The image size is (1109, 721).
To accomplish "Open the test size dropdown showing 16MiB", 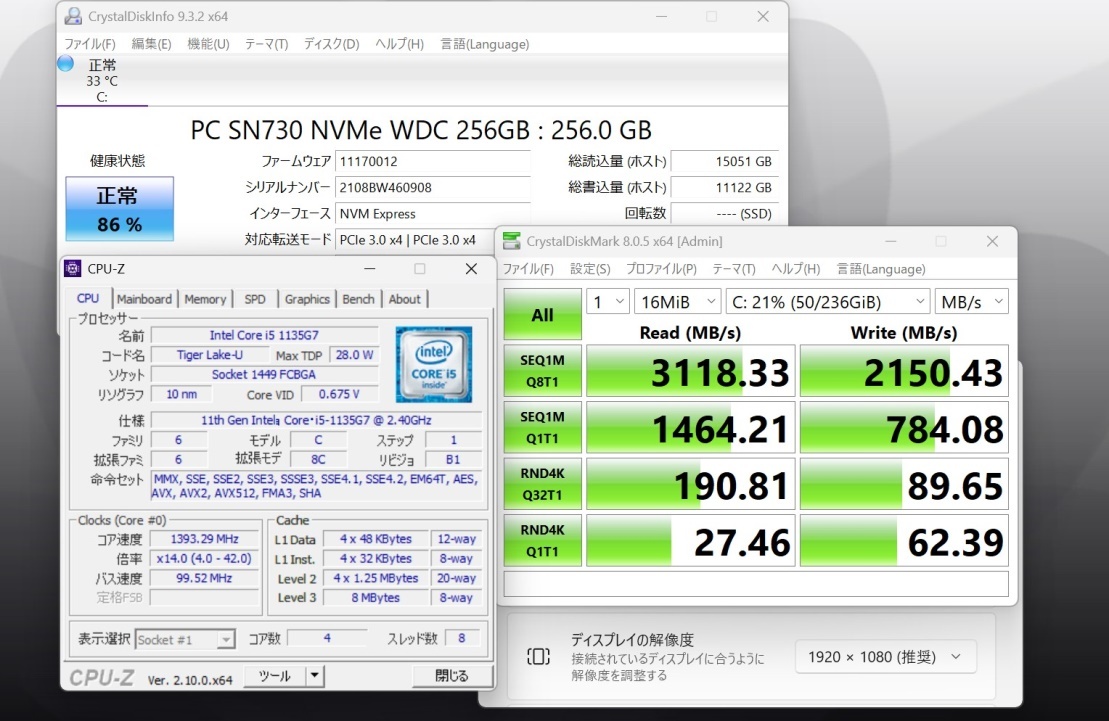I will [678, 302].
